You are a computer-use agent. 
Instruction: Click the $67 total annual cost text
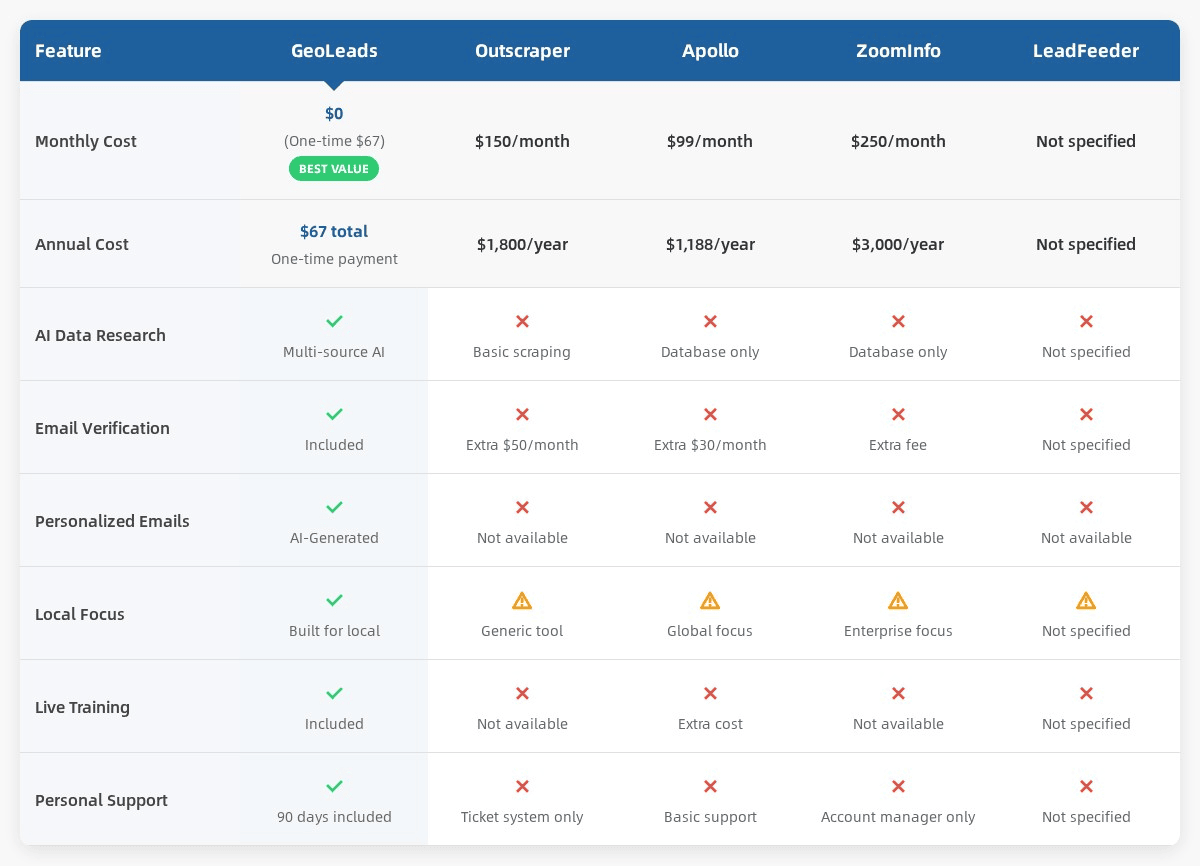coord(334,232)
